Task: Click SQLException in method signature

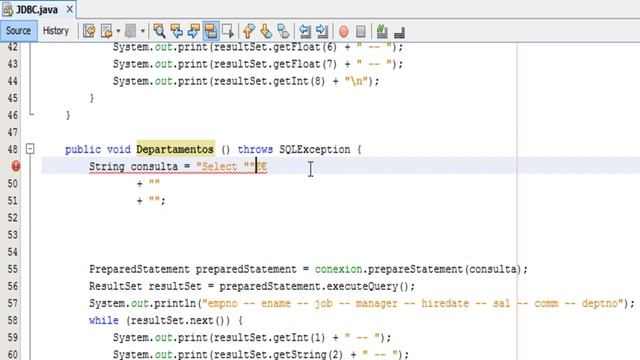Action: (x=315, y=149)
